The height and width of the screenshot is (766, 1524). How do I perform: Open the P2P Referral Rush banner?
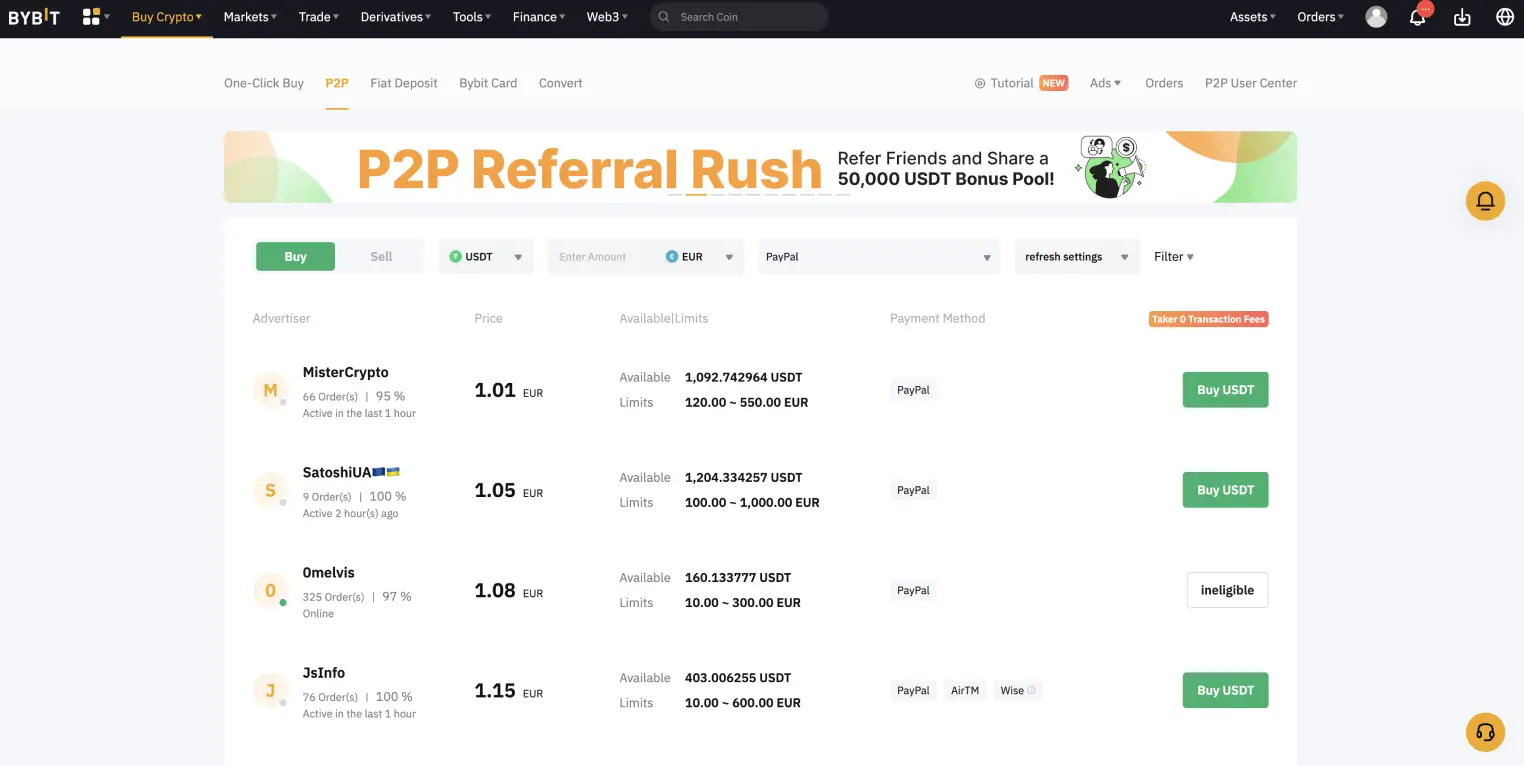[760, 167]
